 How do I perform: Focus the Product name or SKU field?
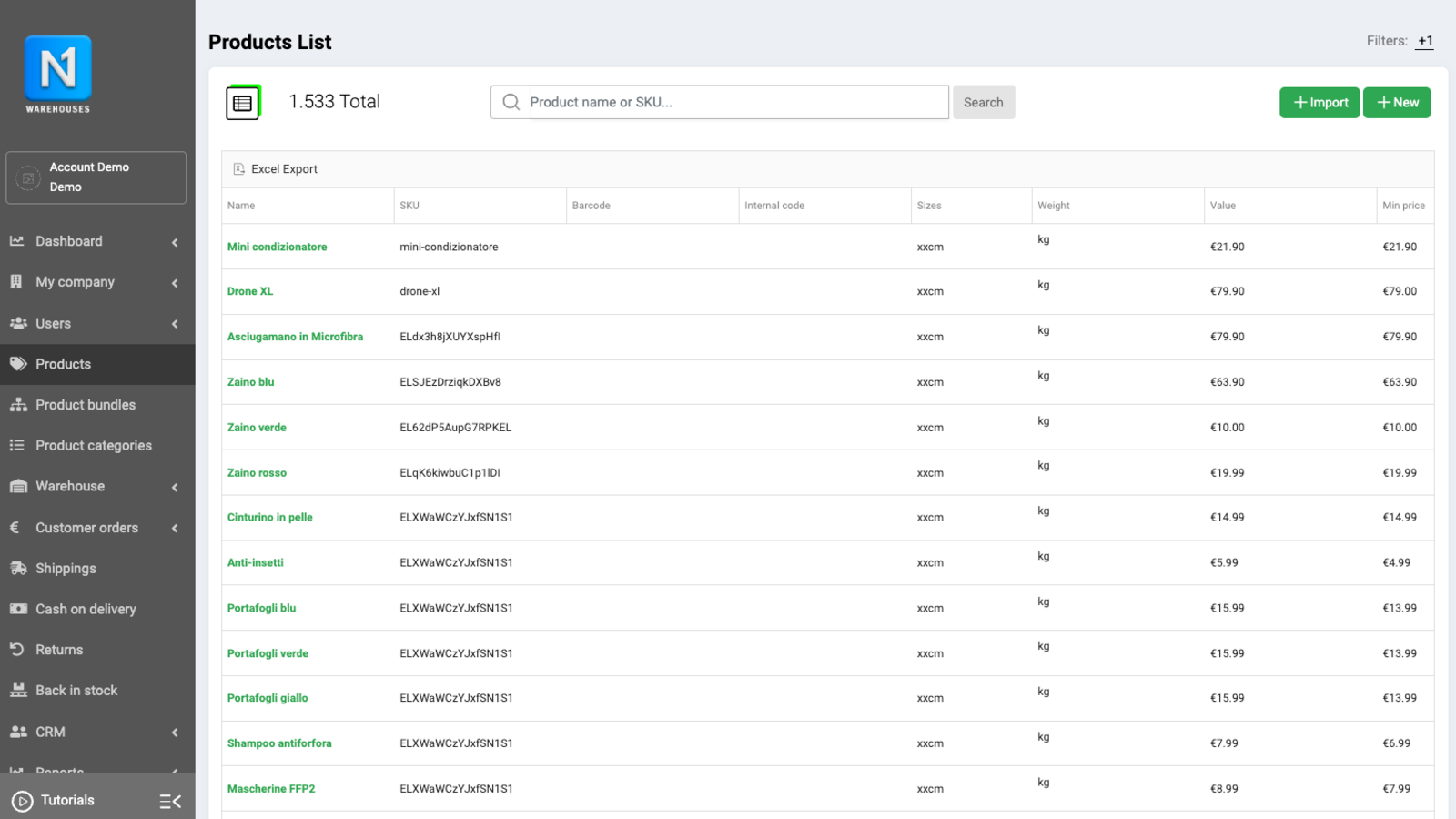737,103
